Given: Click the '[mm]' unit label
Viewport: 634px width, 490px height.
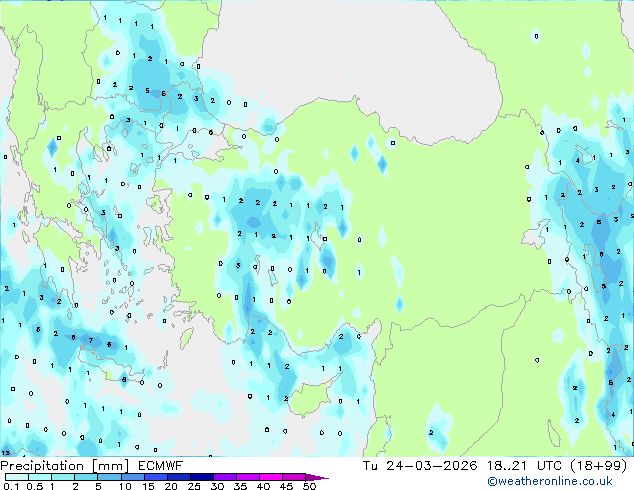Looking at the screenshot, I should coord(110,466).
